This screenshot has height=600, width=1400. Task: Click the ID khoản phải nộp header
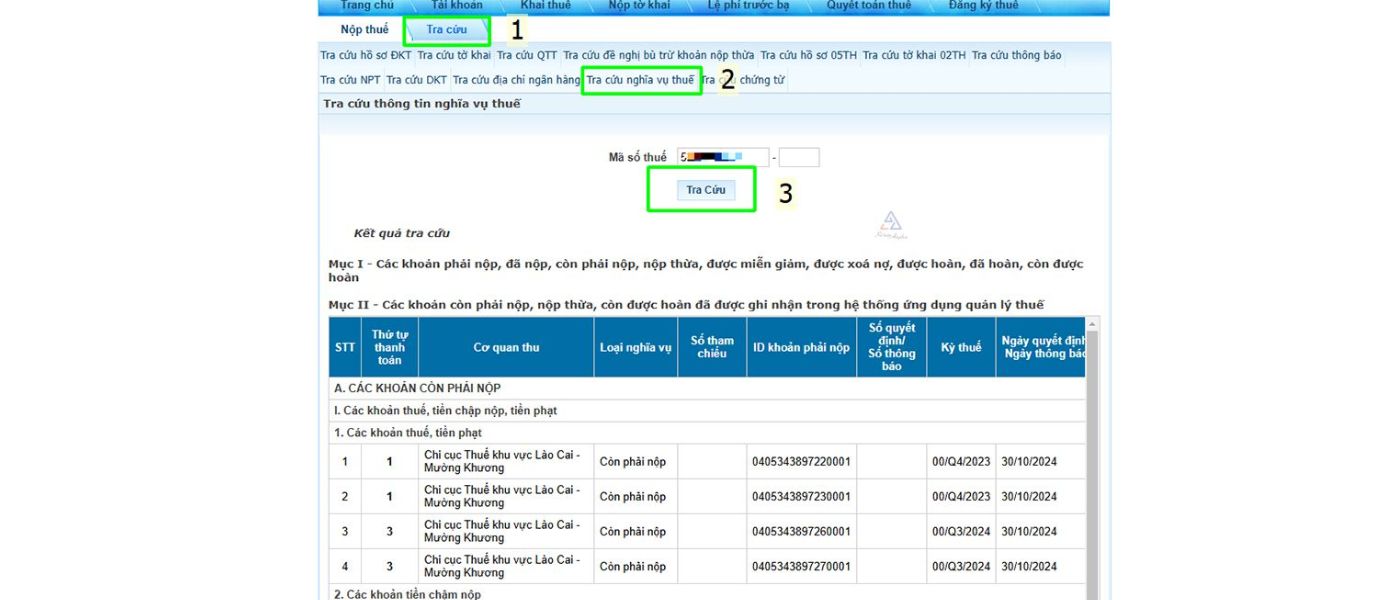[x=801, y=347]
